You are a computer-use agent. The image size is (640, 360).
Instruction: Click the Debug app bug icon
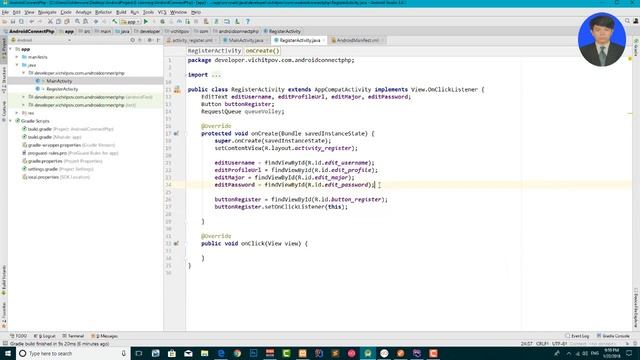(x=162, y=22)
